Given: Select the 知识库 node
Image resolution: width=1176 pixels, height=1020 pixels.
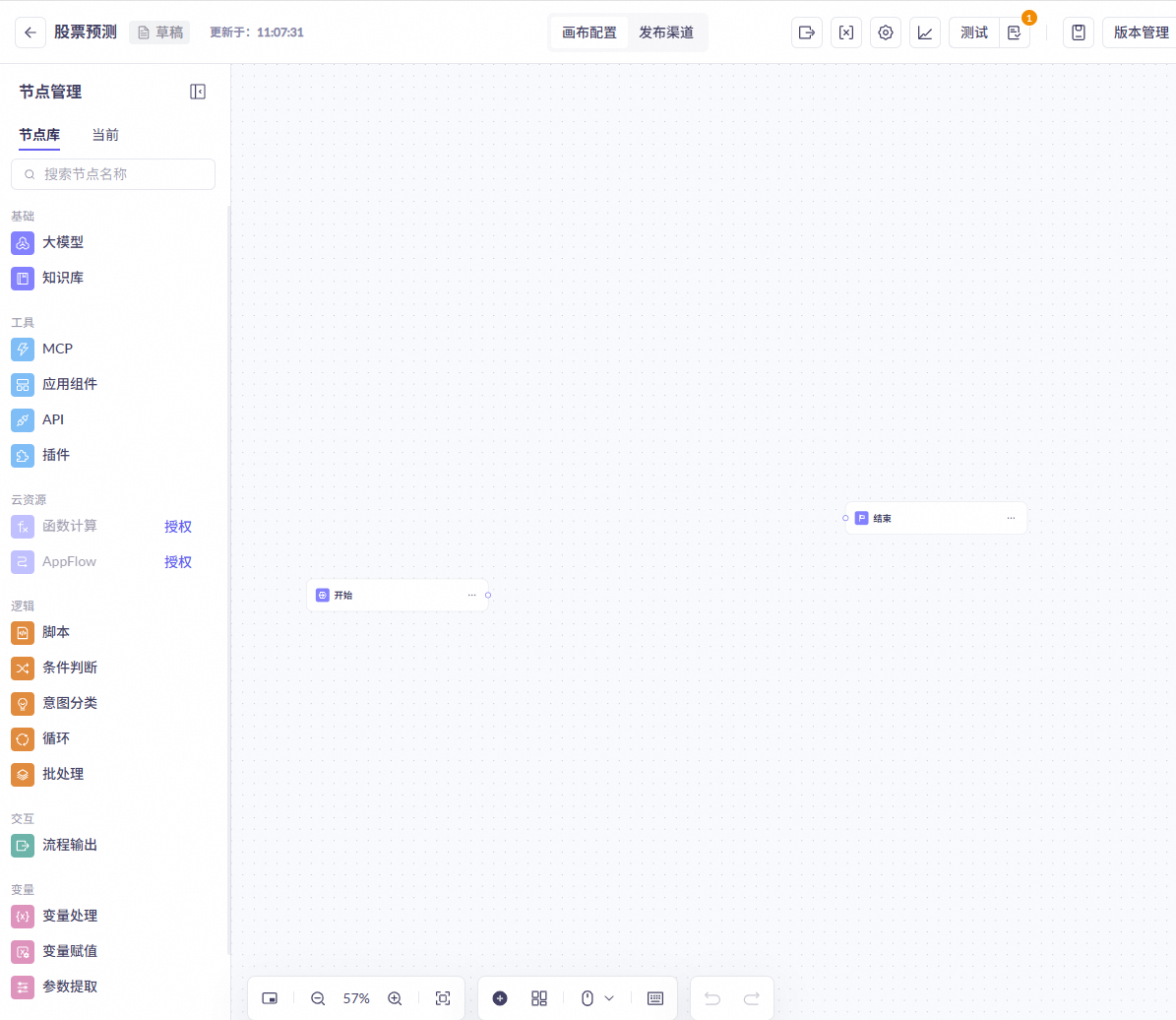Looking at the screenshot, I should [47, 278].
